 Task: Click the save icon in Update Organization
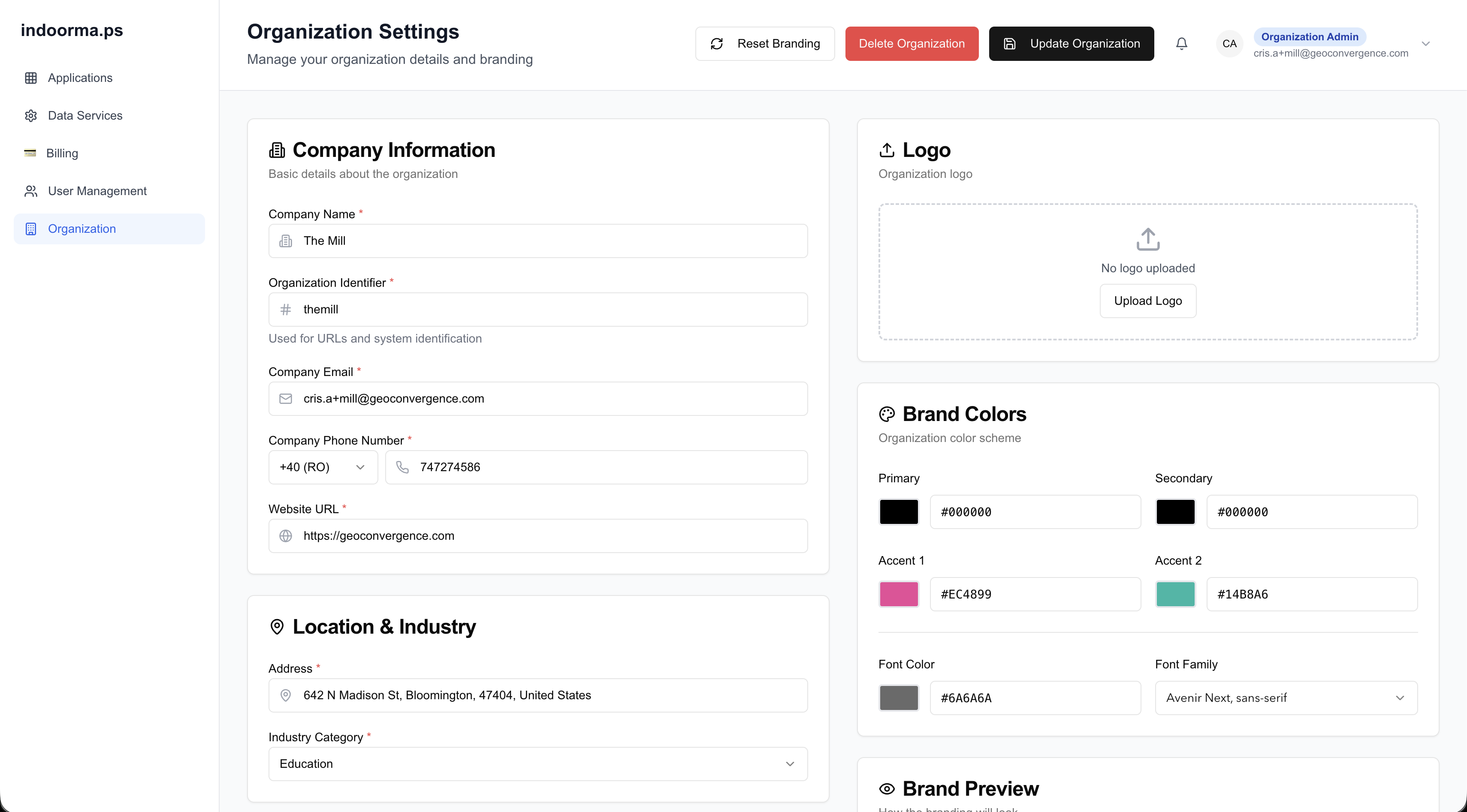point(1010,44)
